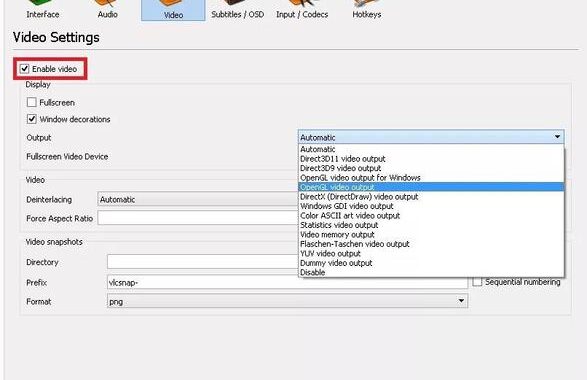
Task: Select Windows GDI video output
Action: [x=431, y=206]
